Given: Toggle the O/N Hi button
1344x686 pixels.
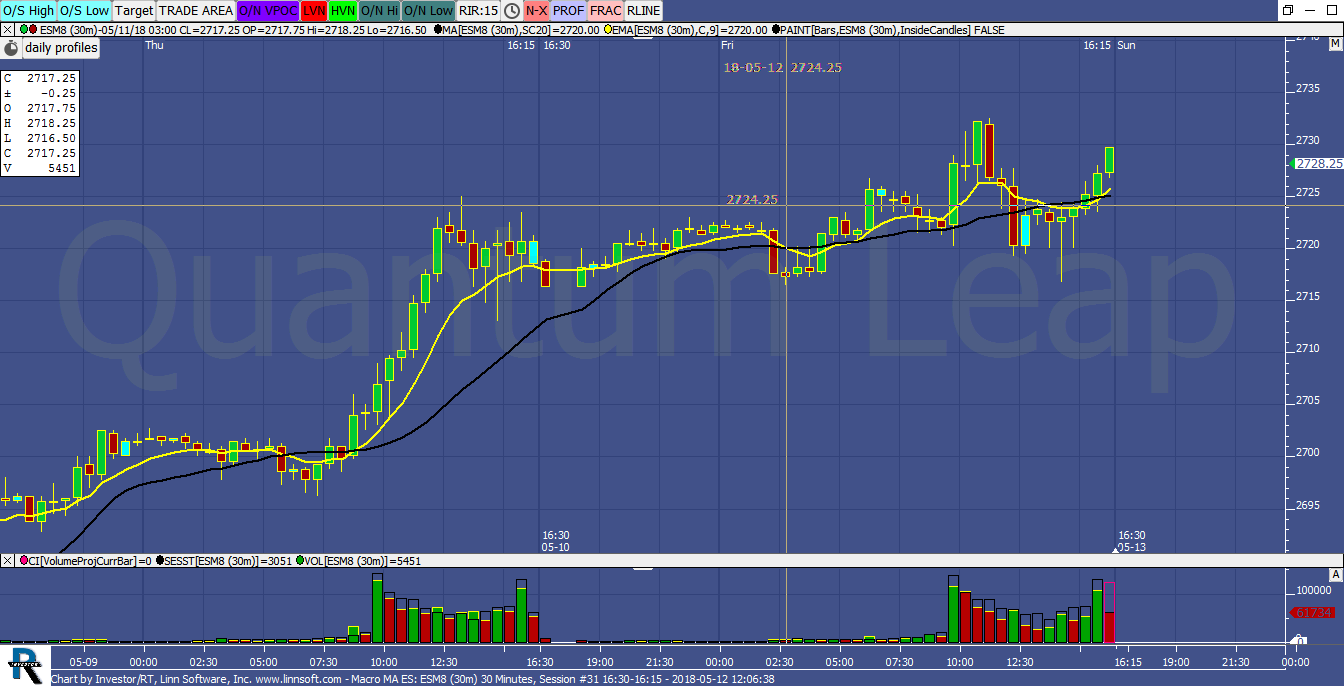Looking at the screenshot, I should coord(379,11).
